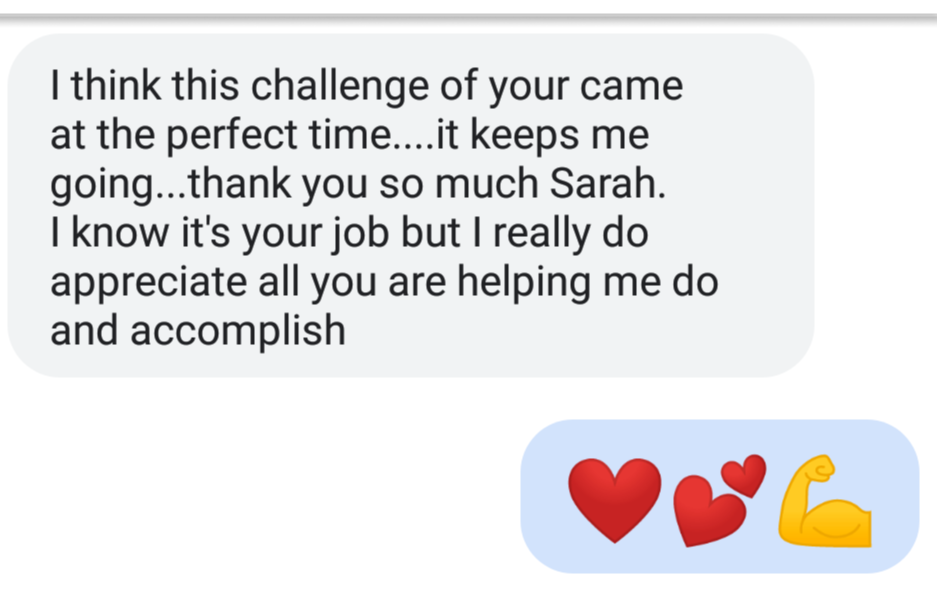Click the gray divider line at top
The height and width of the screenshot is (613, 937).
click(x=468, y=18)
